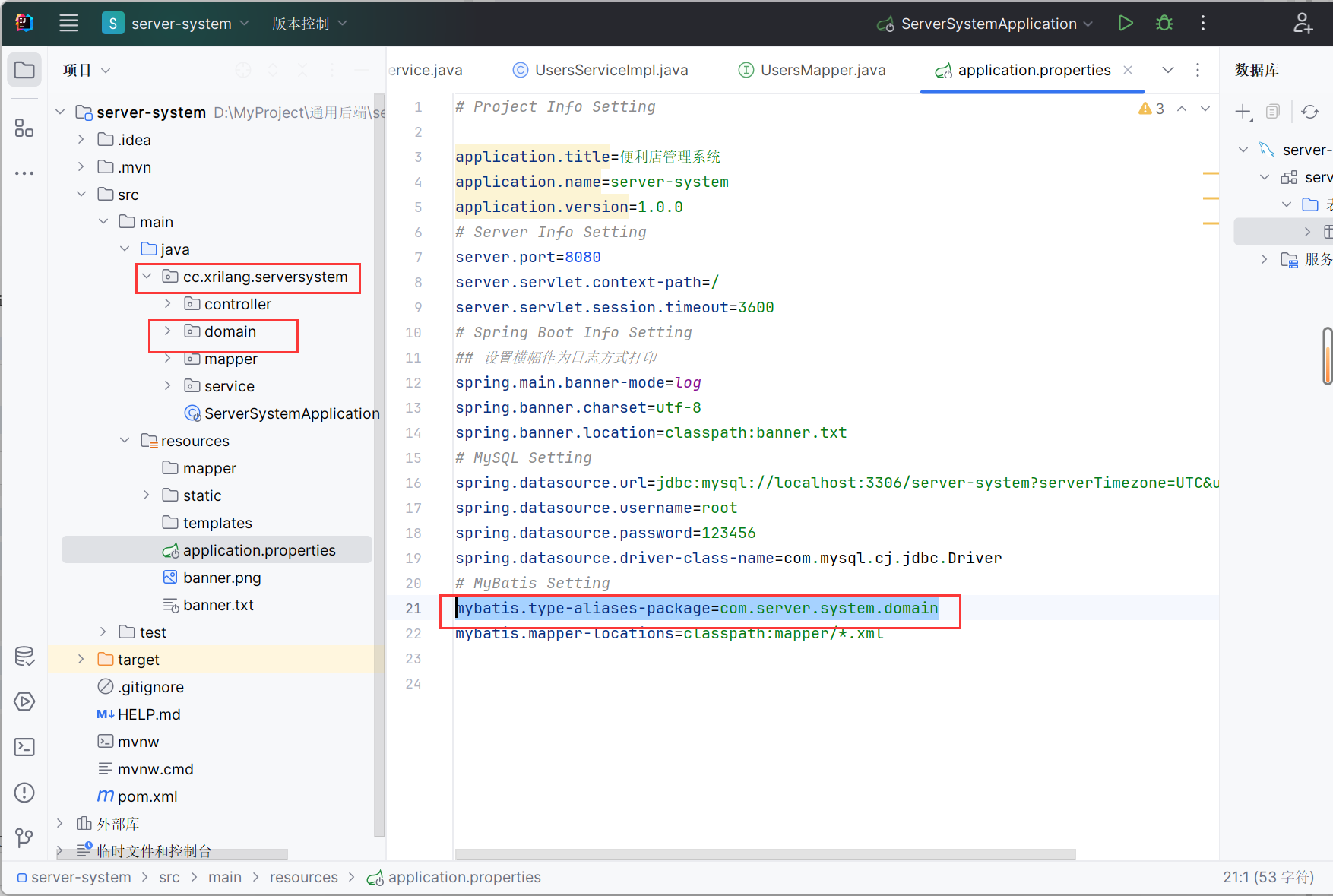Viewport: 1333px width, 896px height.
Task: Expand the controller package
Action: pyautogui.click(x=168, y=304)
